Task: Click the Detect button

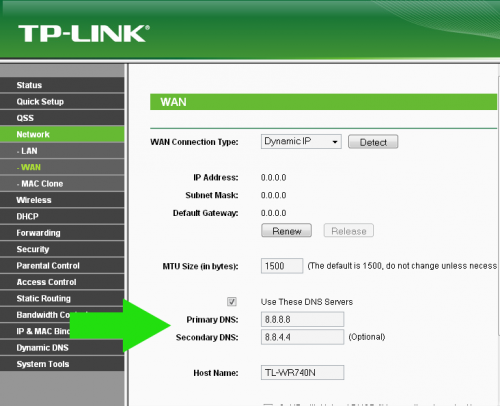Action: coord(373,142)
